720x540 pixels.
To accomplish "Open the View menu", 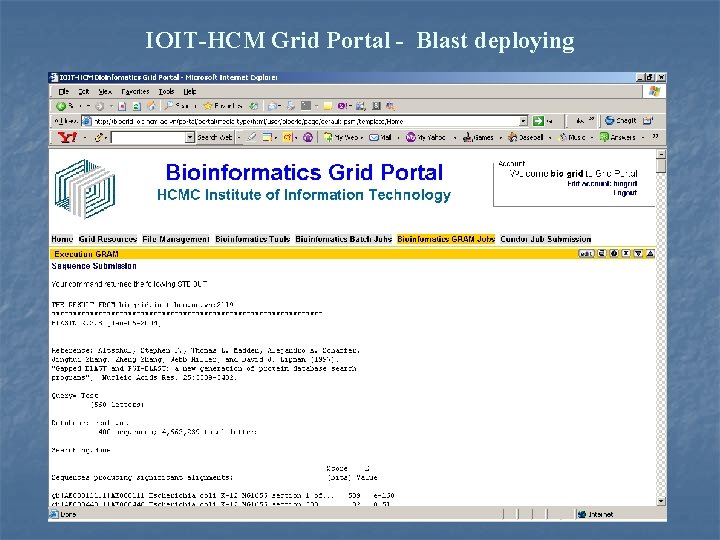I will [105, 91].
